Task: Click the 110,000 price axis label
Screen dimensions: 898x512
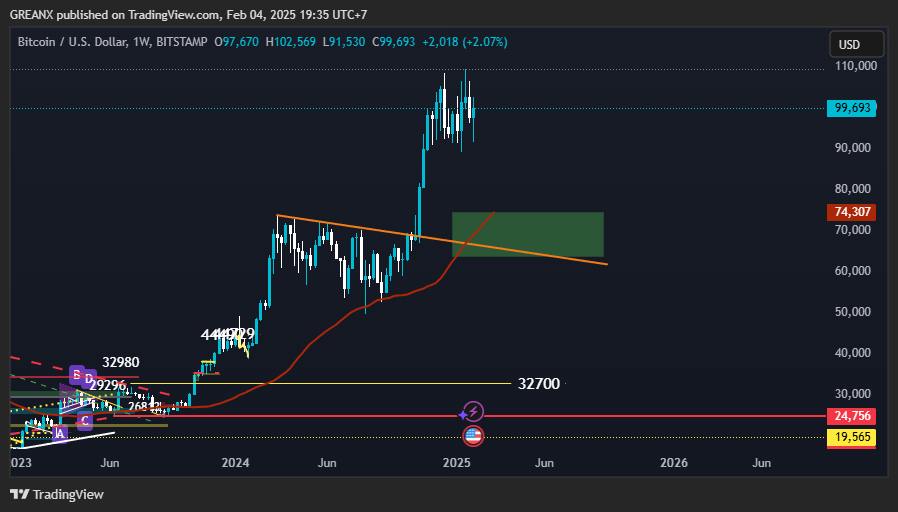Action: [856, 66]
